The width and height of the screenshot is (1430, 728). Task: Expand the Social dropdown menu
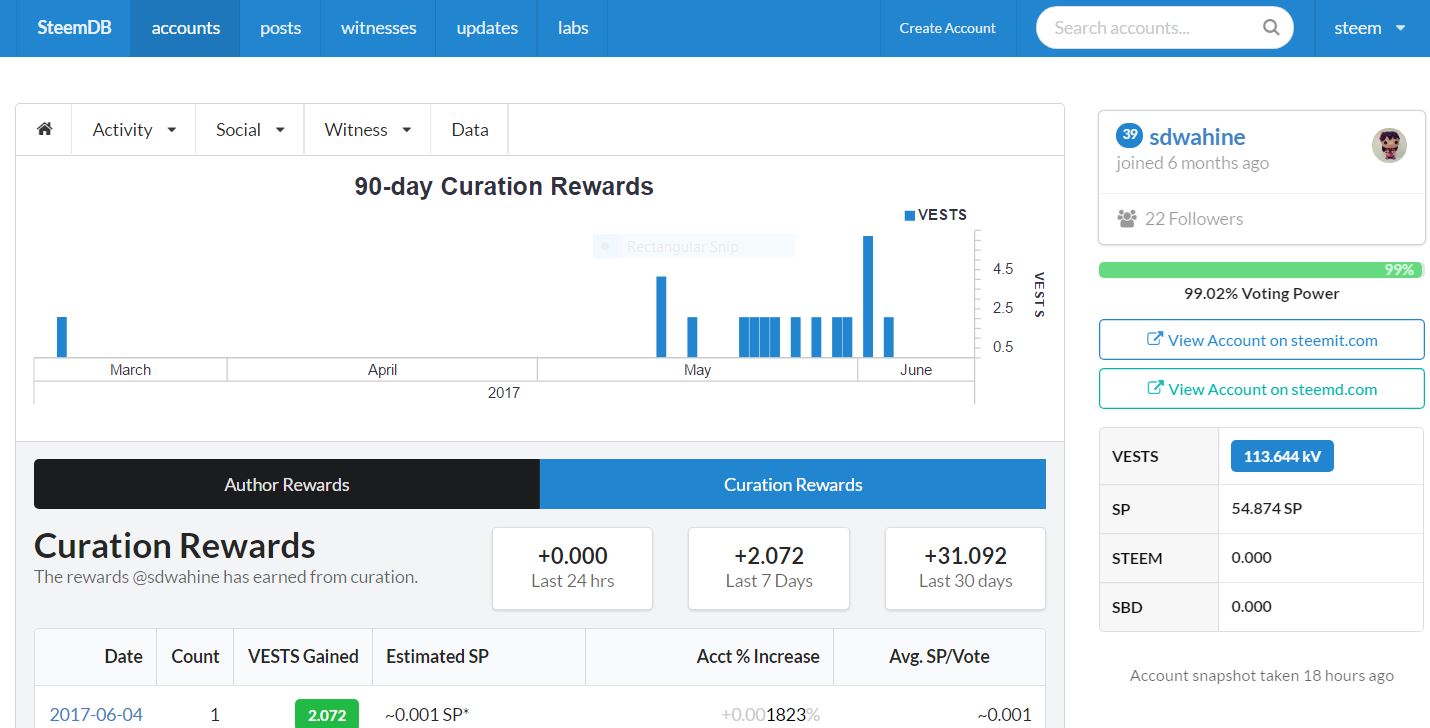click(x=250, y=130)
